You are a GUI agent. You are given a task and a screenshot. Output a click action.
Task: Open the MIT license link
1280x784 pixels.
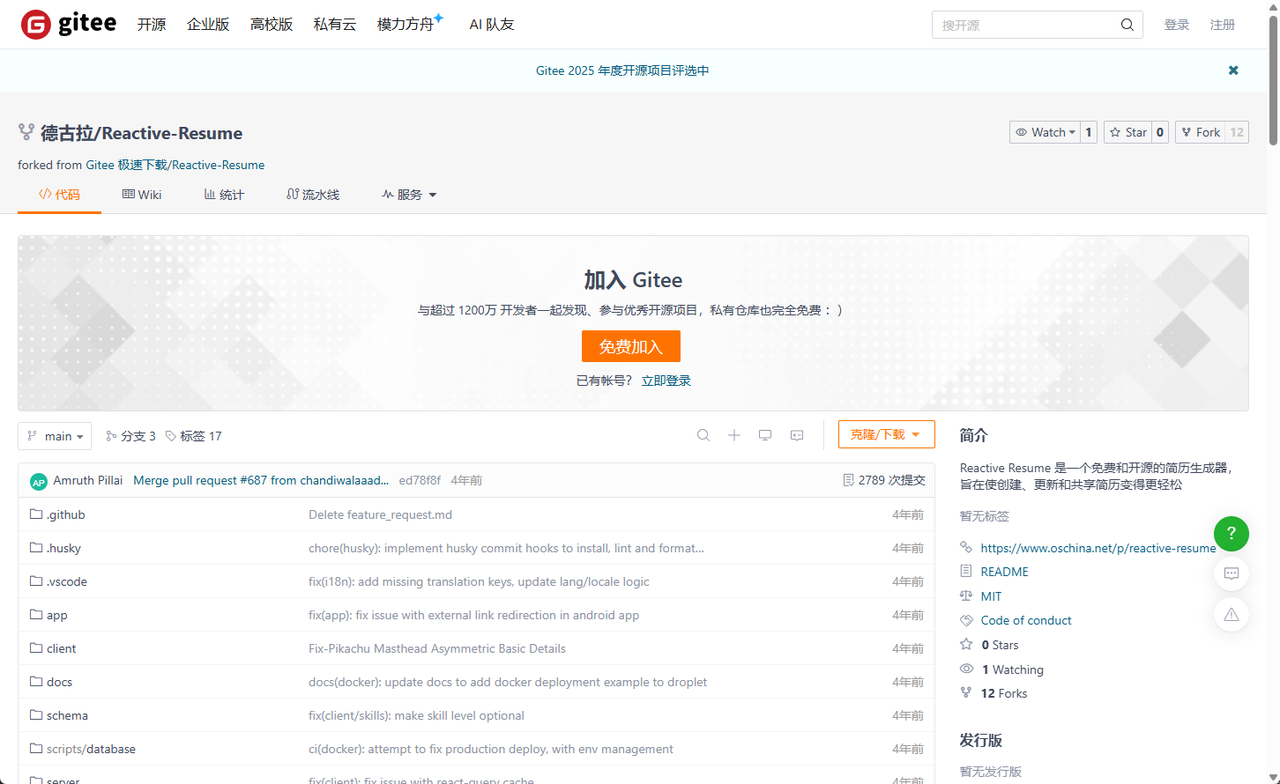click(x=991, y=596)
